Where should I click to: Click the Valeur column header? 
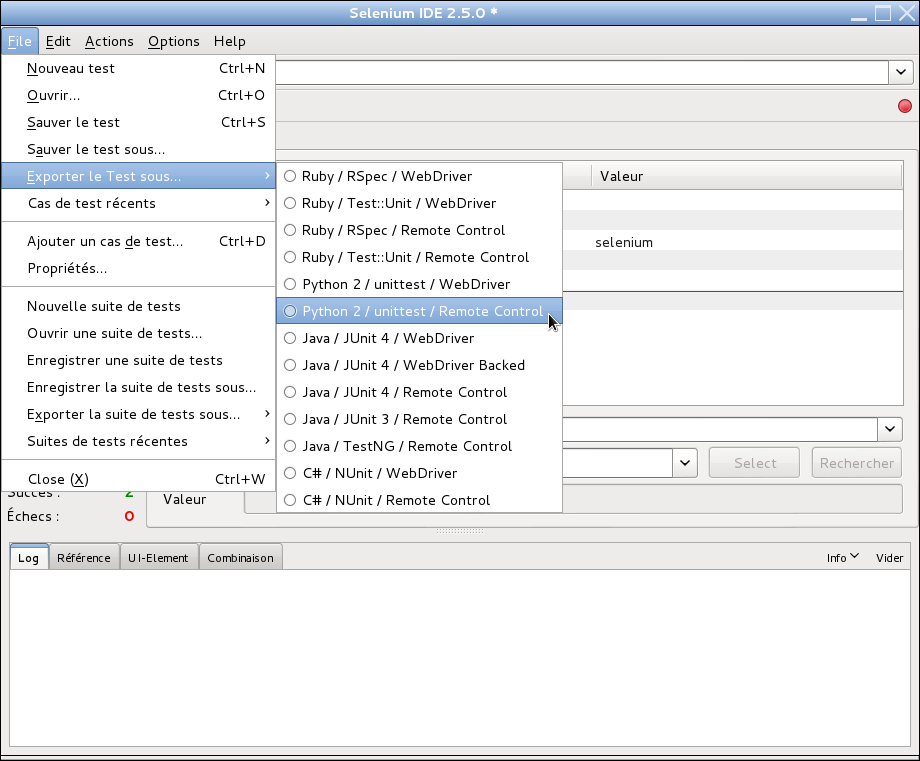tap(746, 176)
